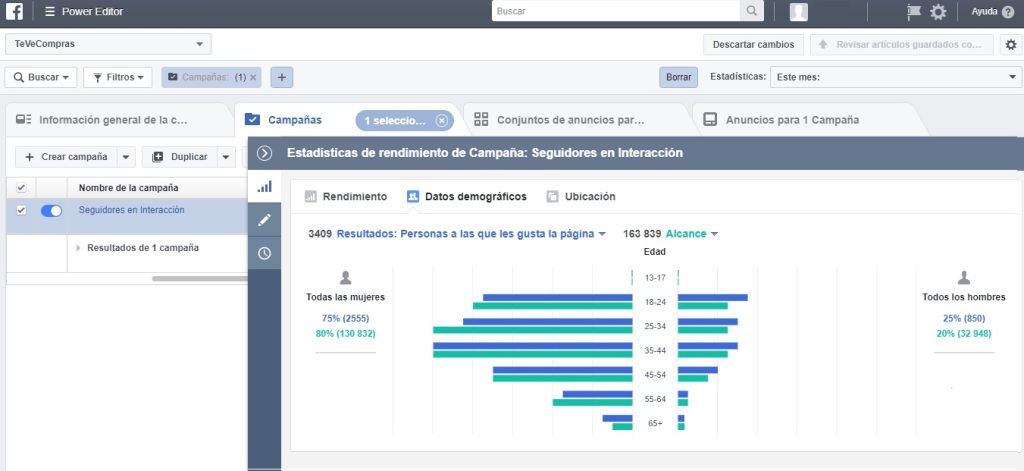1024x471 pixels.
Task: Select the pencil edit icon in side panel
Action: (264, 220)
